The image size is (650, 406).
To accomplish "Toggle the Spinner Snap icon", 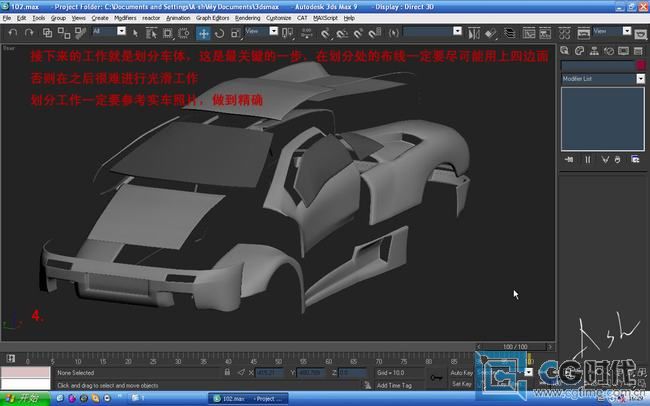I will pyautogui.click(x=375, y=33).
